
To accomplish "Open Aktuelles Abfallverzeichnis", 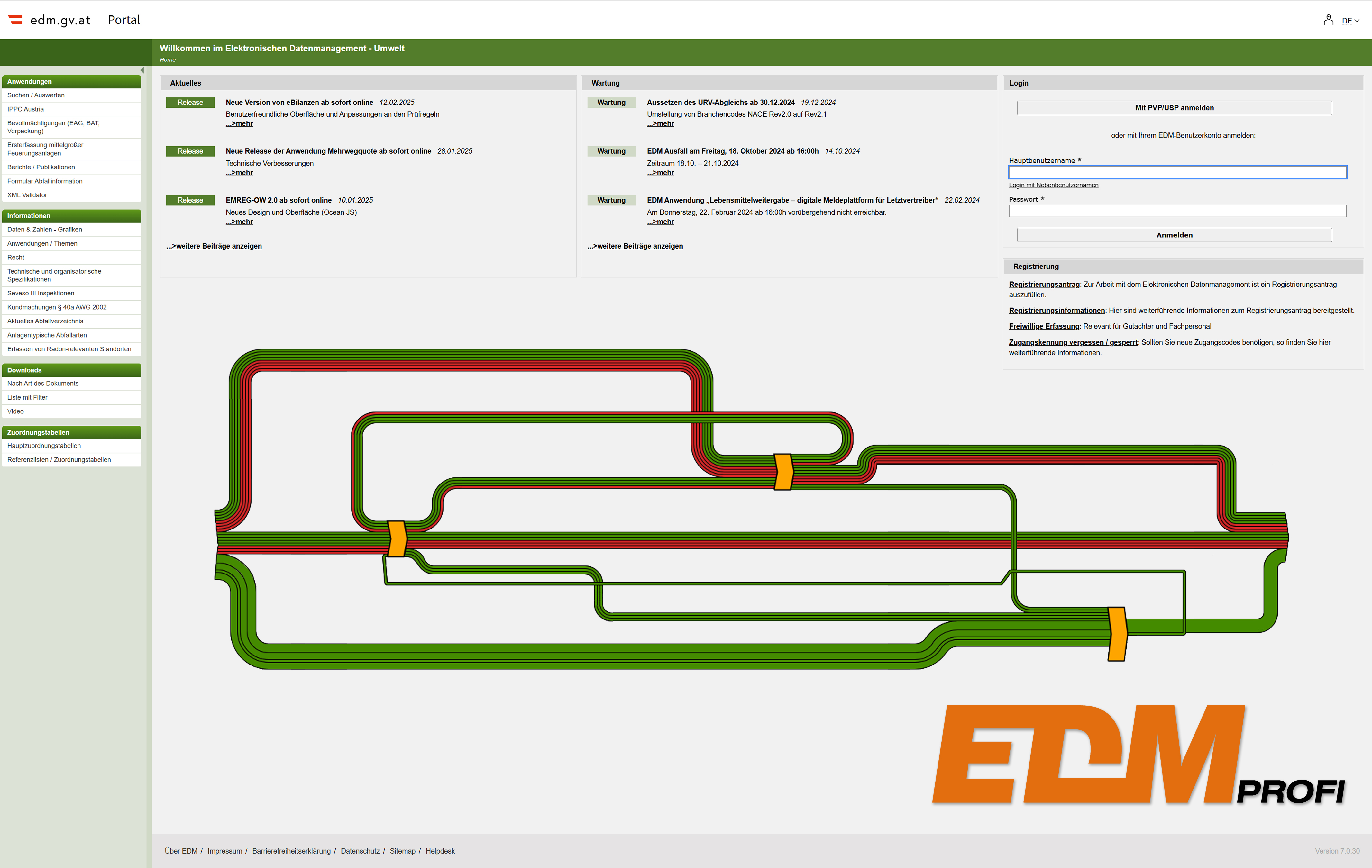I will pyautogui.click(x=72, y=321).
